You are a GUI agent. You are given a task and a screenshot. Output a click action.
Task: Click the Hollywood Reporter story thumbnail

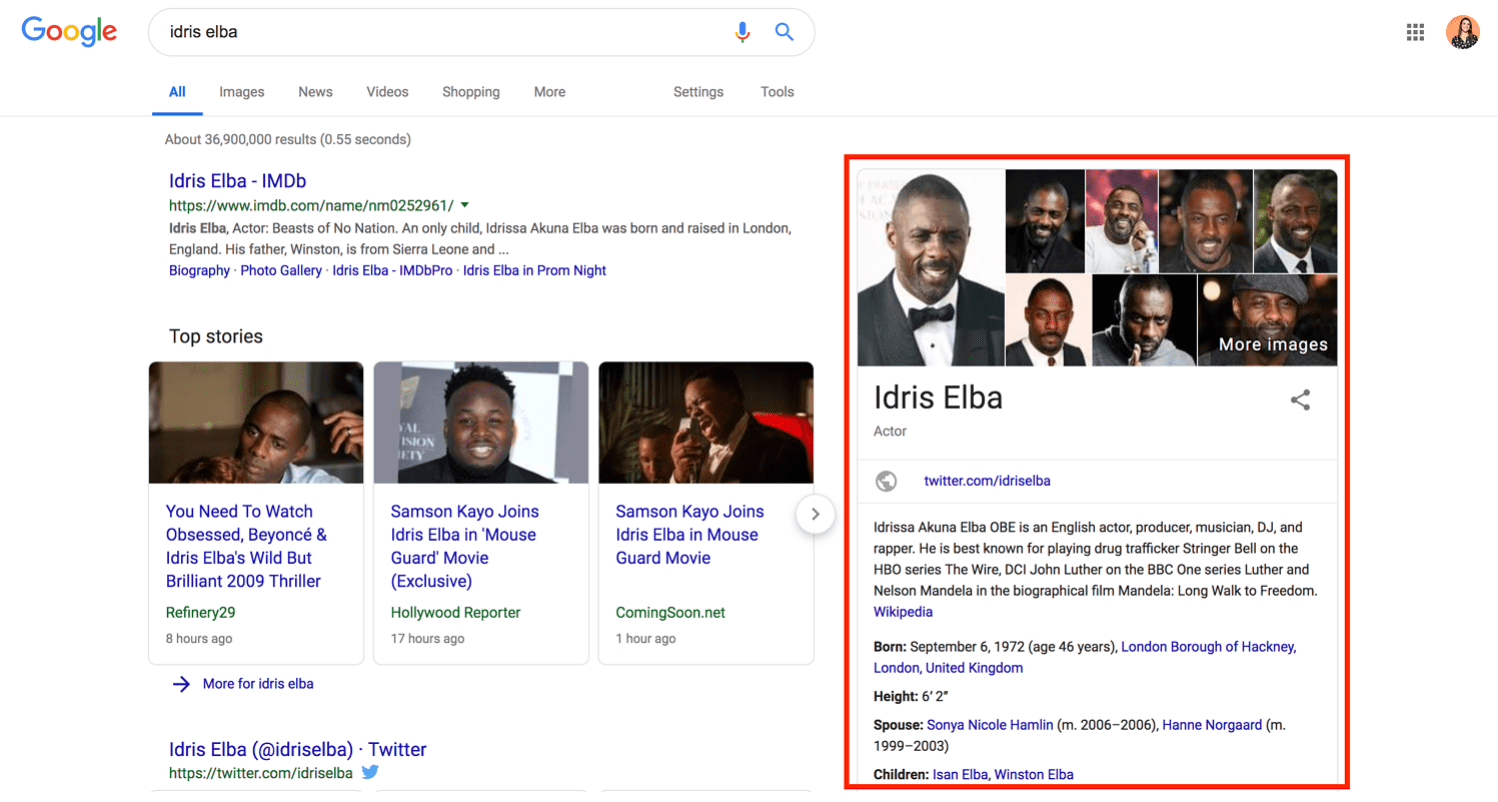(x=481, y=423)
